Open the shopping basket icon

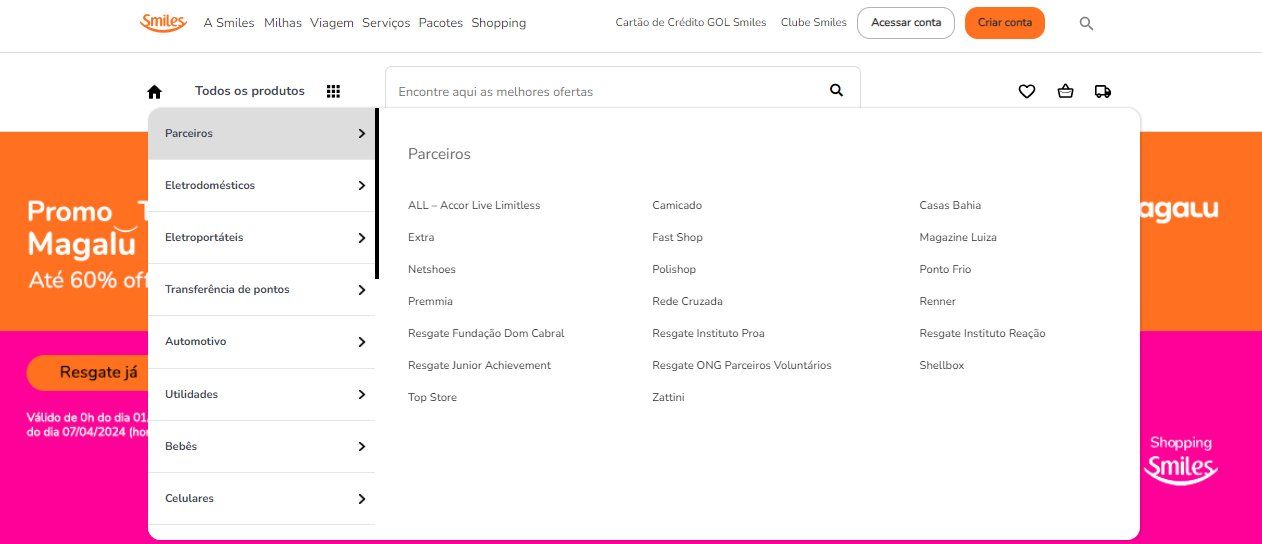(1065, 91)
